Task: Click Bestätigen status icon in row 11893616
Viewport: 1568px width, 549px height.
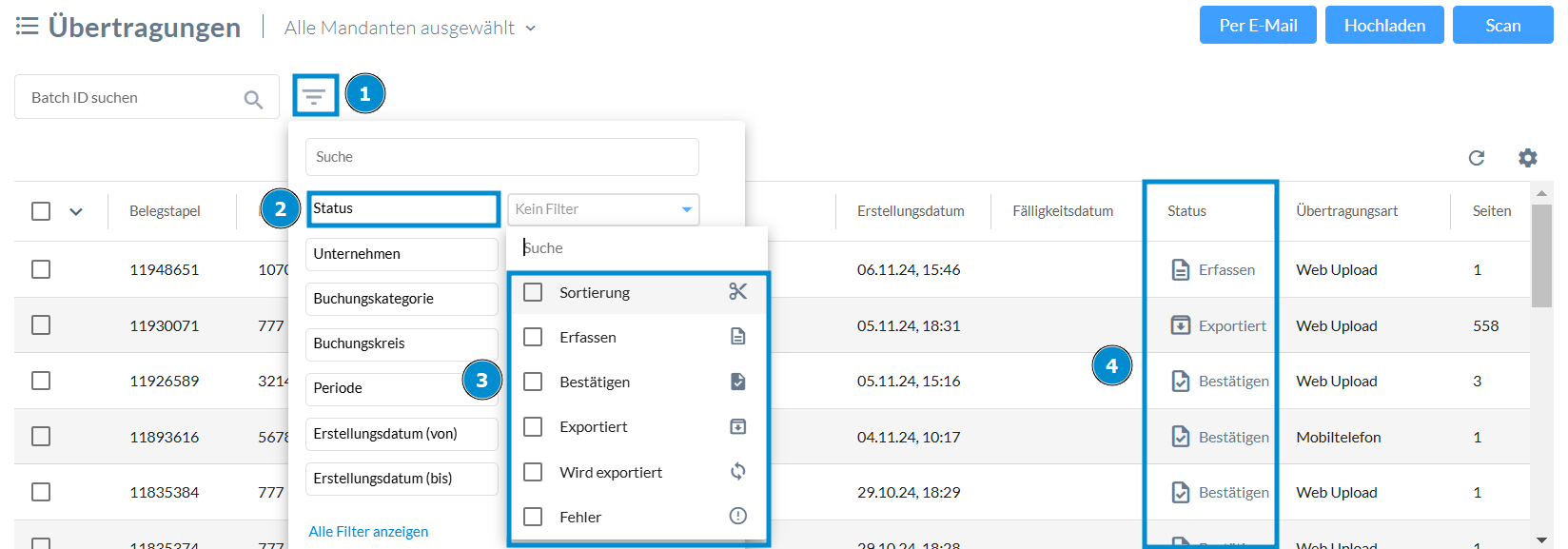Action: pos(1180,437)
